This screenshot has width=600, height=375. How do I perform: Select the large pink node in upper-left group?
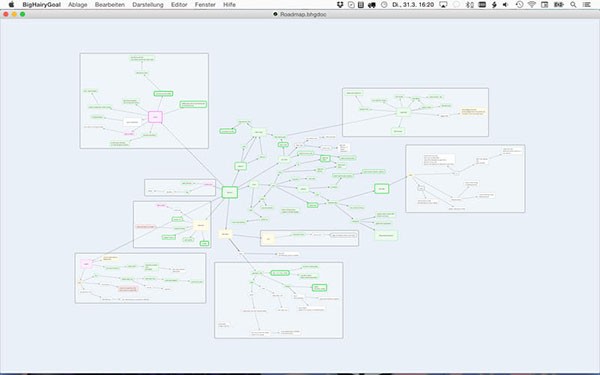click(155, 117)
